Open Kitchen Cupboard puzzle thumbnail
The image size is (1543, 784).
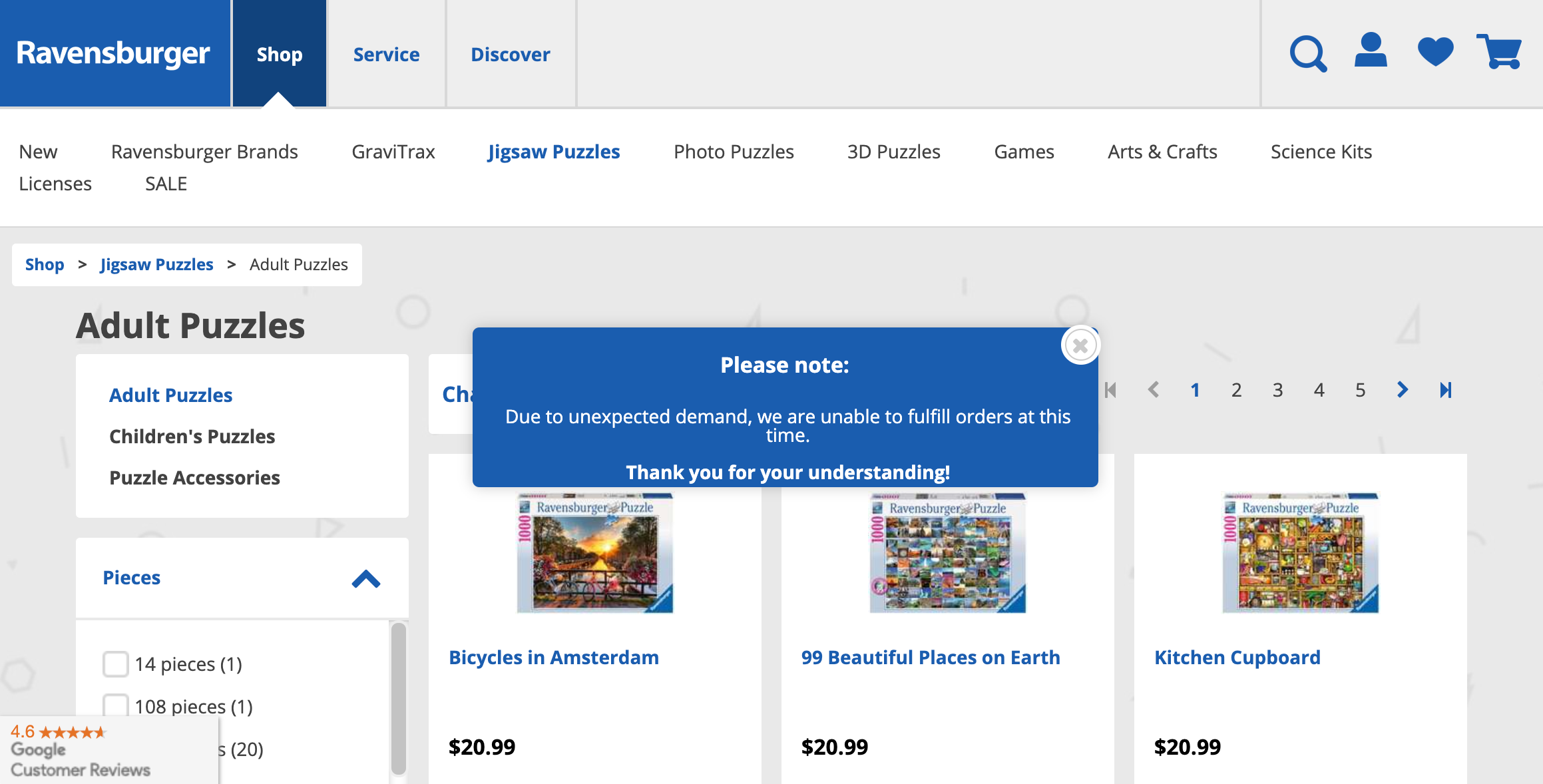(1300, 552)
